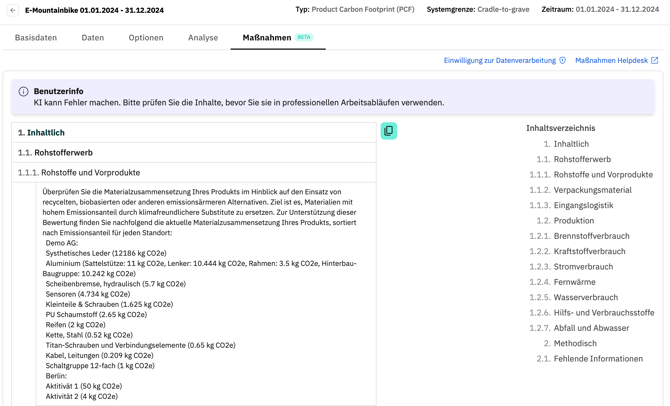
Task: Go to 1.1.1. Rohstoffe und Vorprodukte in Inhaltsverzeichnis
Action: pyautogui.click(x=591, y=175)
